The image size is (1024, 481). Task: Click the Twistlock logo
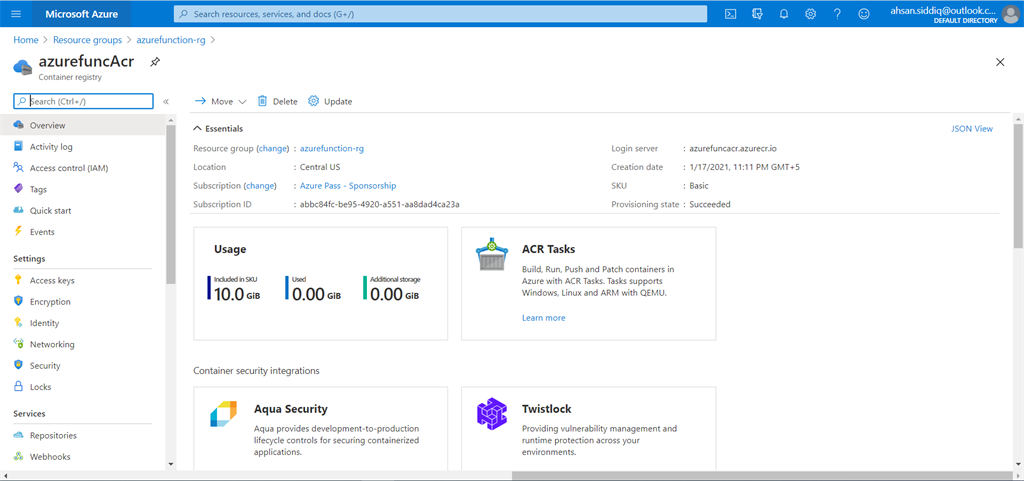[x=492, y=413]
